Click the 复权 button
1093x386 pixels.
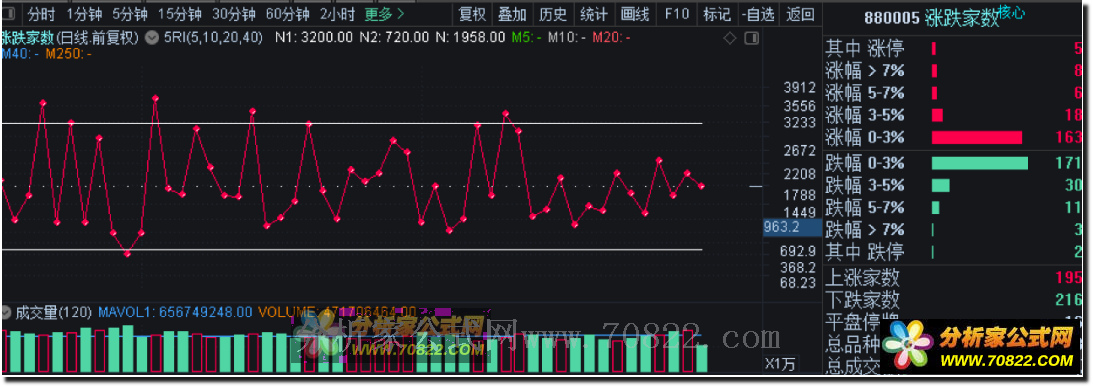click(472, 13)
